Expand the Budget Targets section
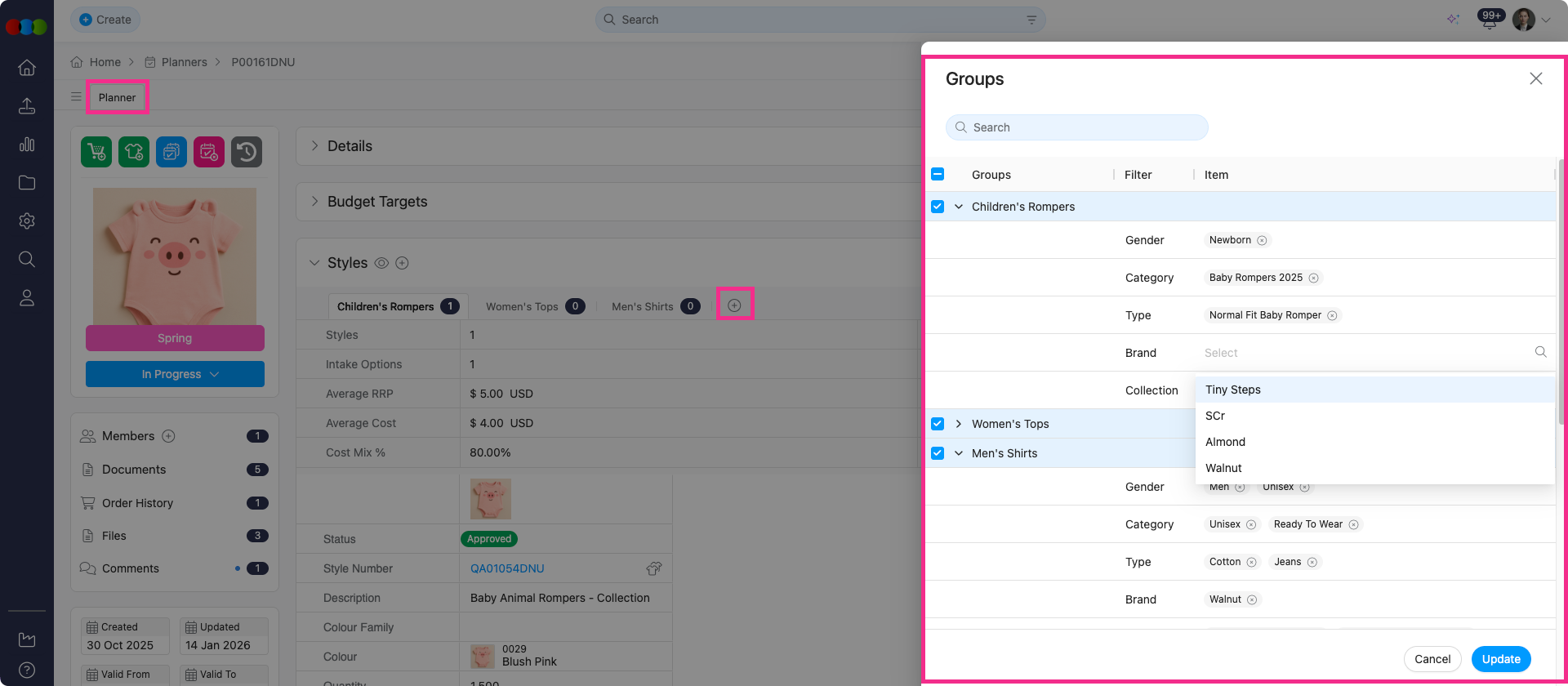 pos(315,201)
